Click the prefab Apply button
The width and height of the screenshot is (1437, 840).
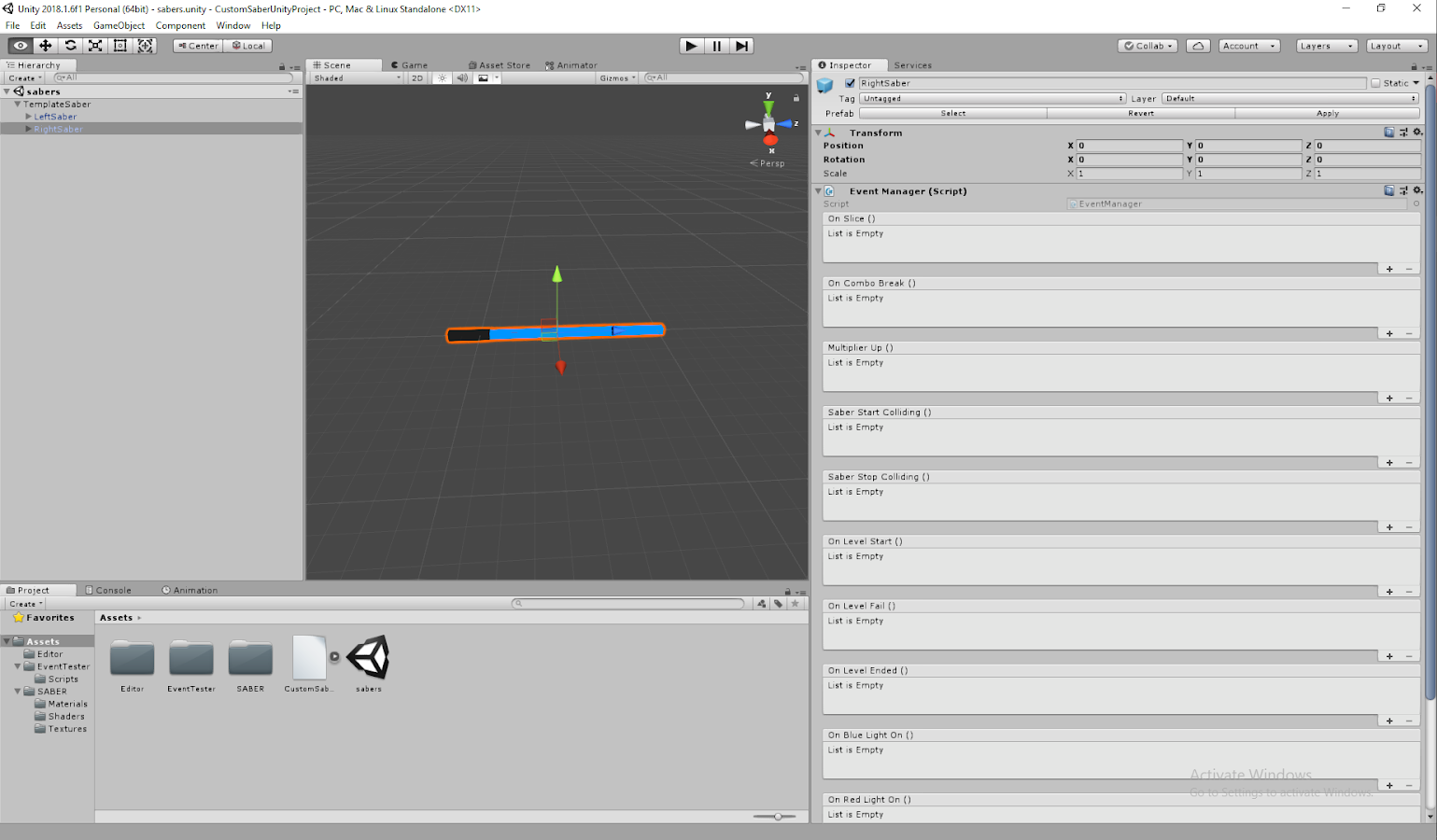tap(1327, 113)
